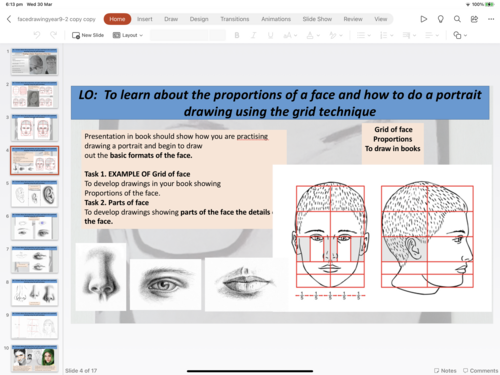Open the lightbulb Tell Me icon

click(x=440, y=19)
